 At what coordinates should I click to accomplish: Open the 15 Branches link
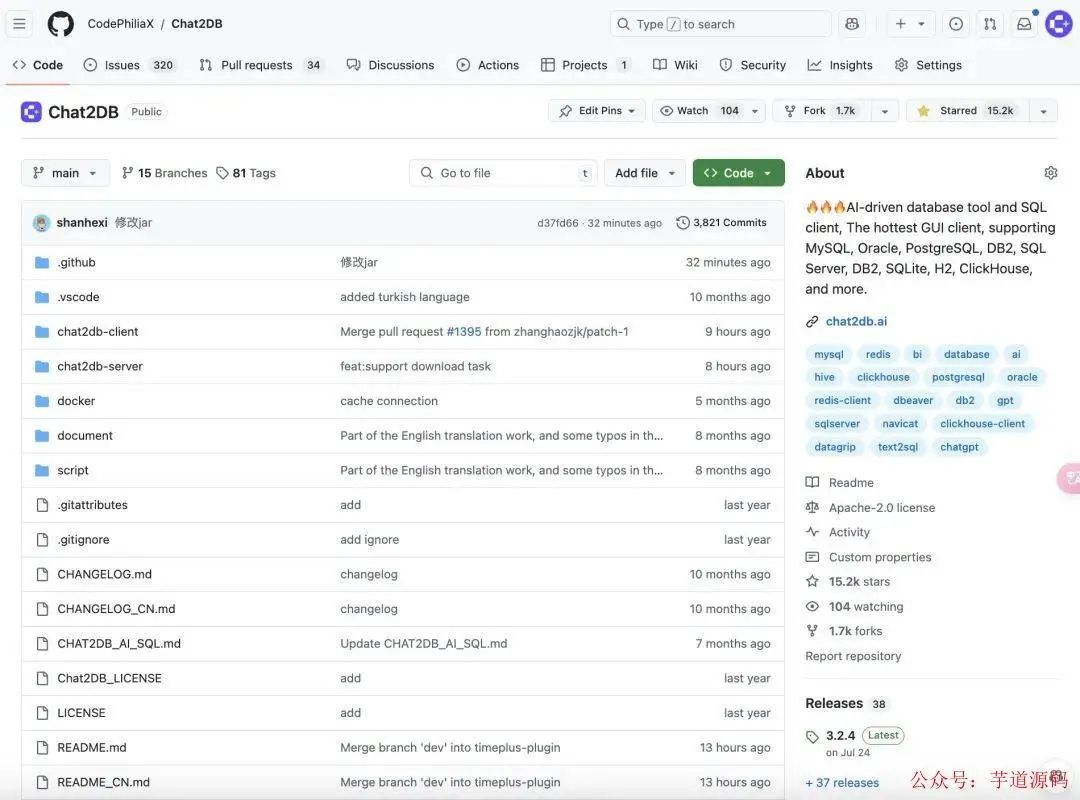coord(165,173)
